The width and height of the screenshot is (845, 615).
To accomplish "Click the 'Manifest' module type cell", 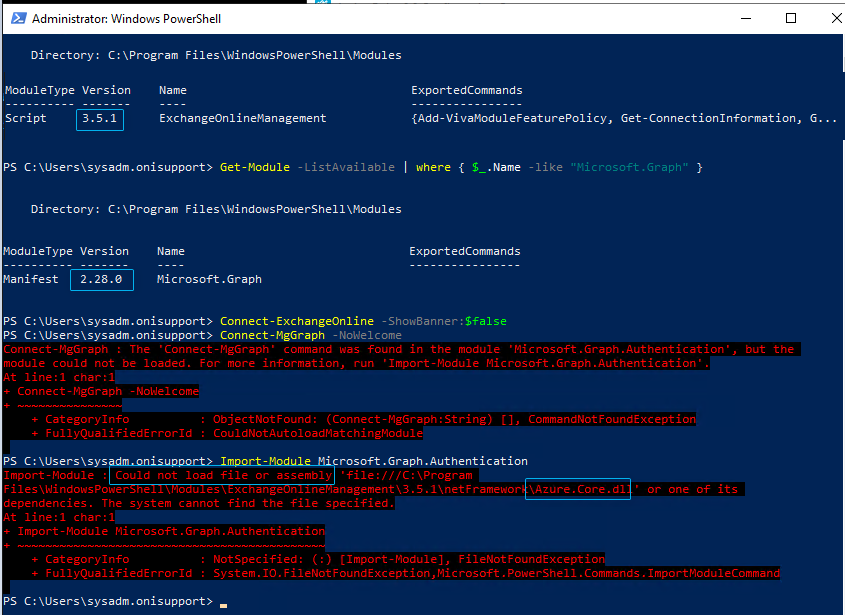I will point(30,279).
